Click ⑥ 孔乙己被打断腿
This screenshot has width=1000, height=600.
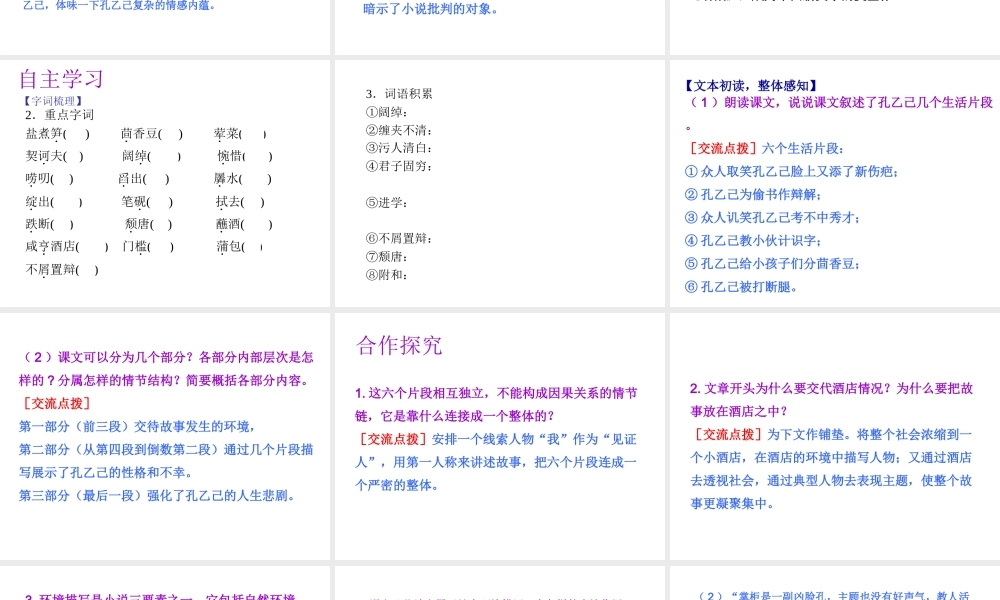click(x=741, y=287)
